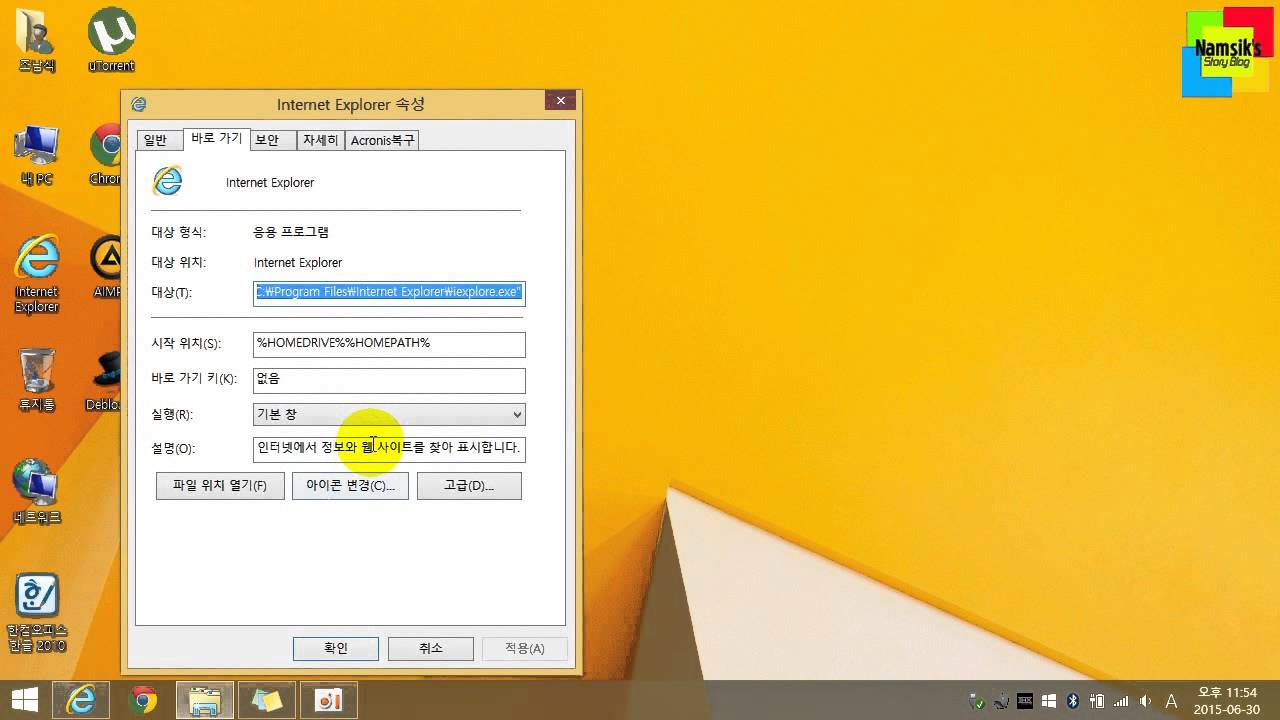Viewport: 1280px width, 720px height.
Task: Launch uTorrent from the desktop
Action: point(111,40)
